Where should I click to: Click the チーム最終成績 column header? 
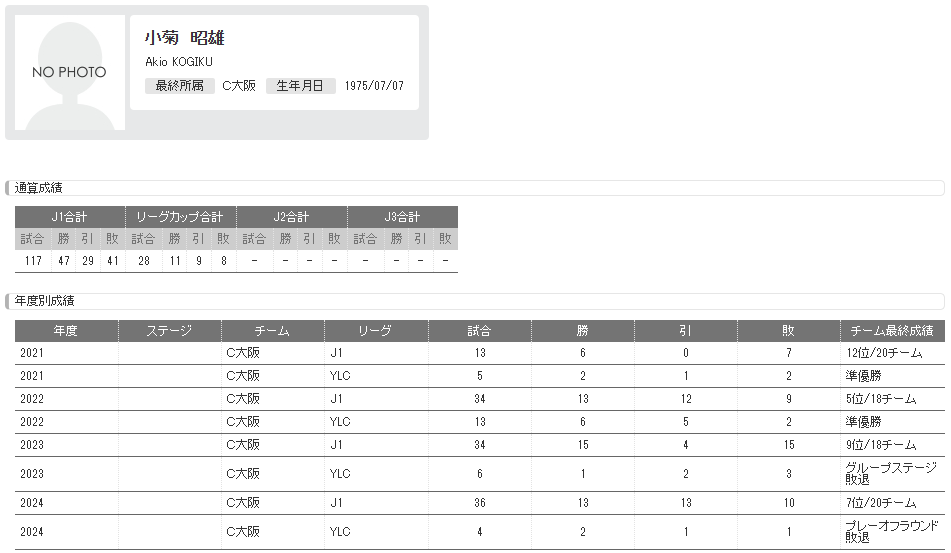[x=892, y=331]
